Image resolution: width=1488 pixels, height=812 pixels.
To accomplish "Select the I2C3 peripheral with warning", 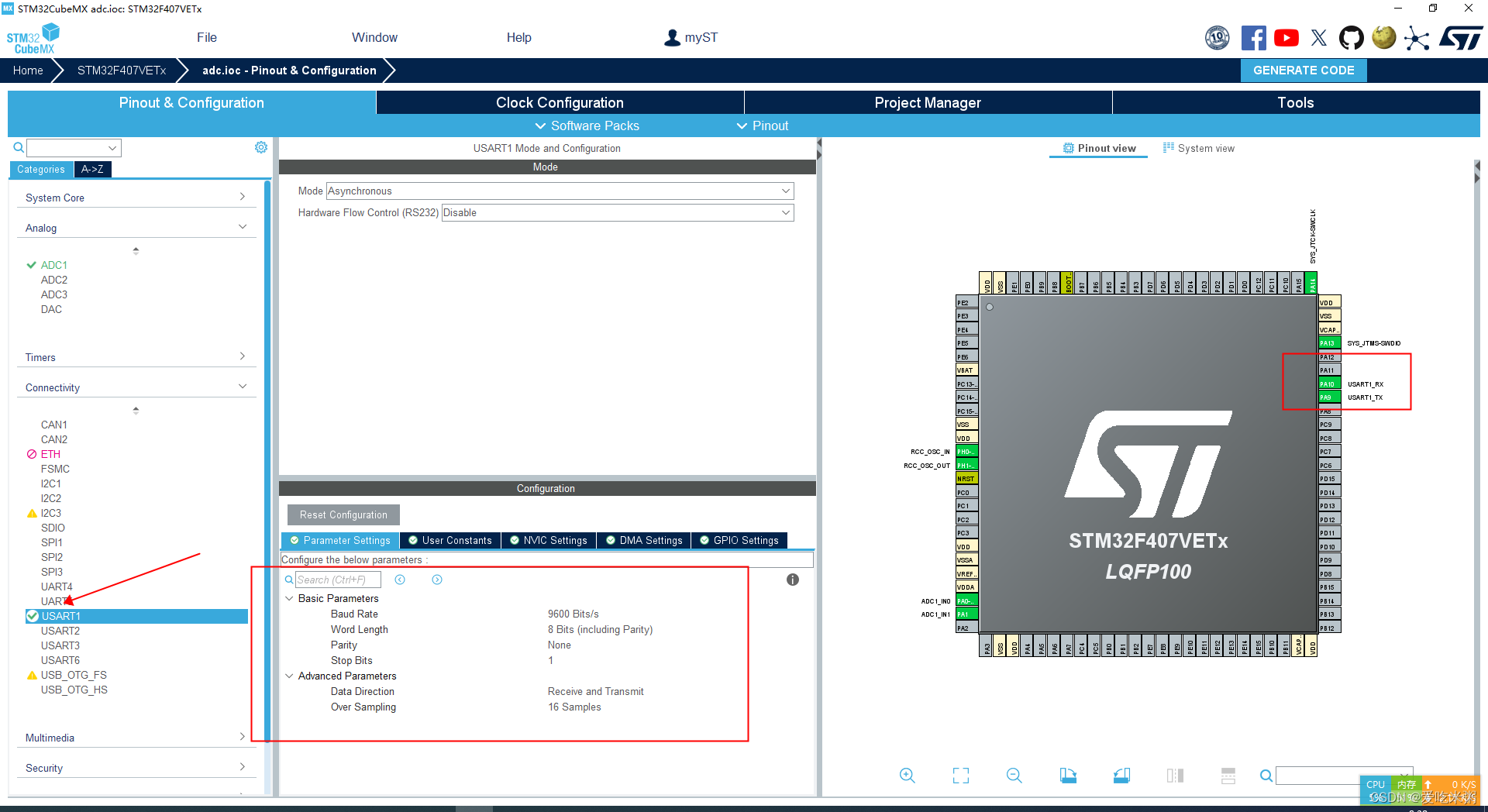I will pos(50,513).
